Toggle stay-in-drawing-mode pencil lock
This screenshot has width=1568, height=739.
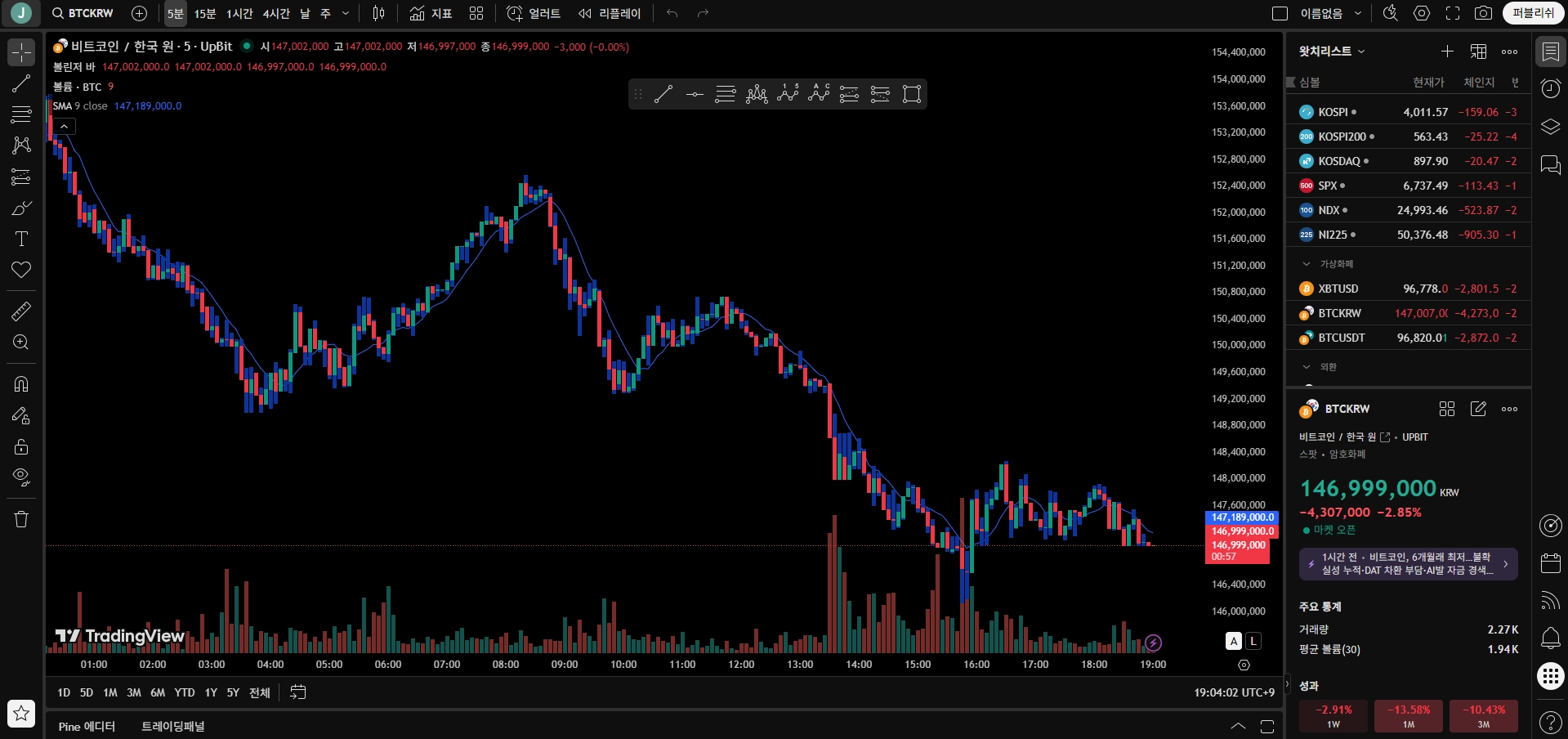21,415
